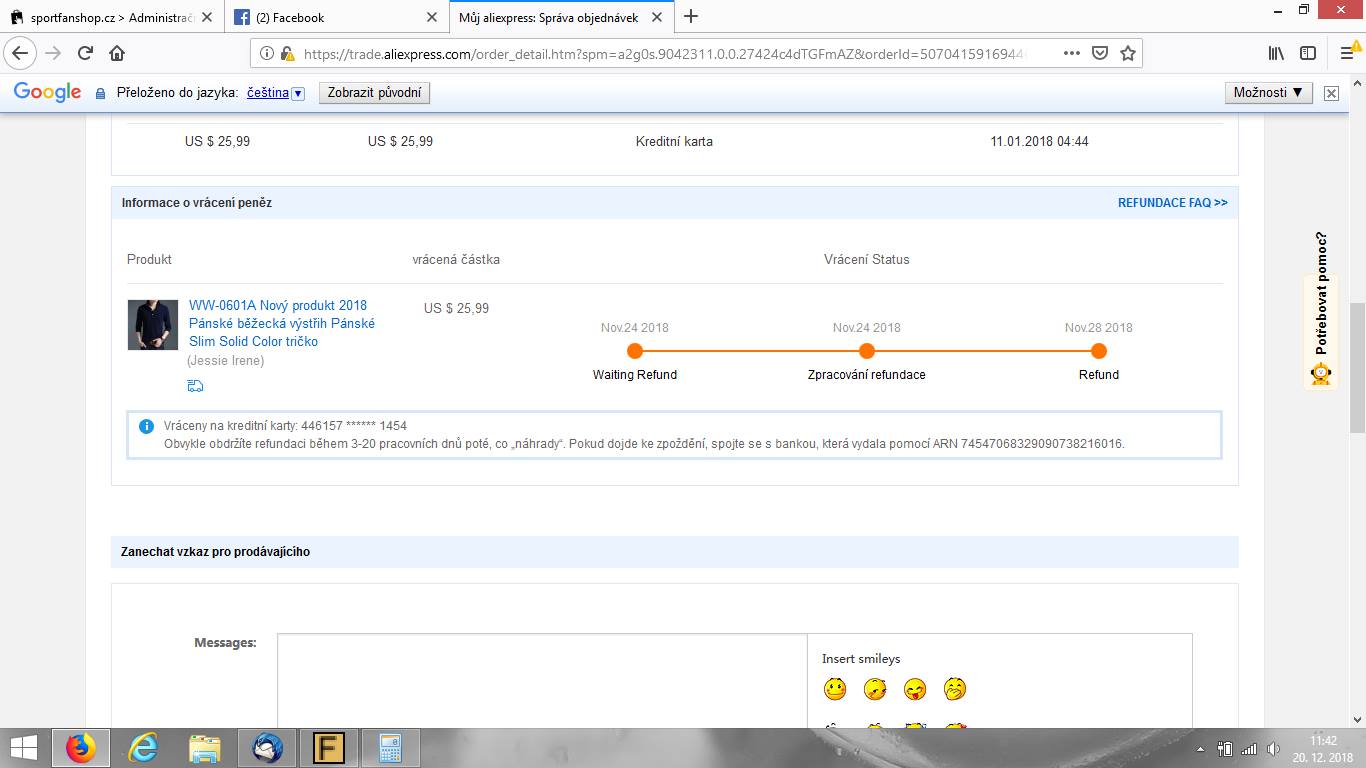Open the page actions three-dot menu

1071,54
